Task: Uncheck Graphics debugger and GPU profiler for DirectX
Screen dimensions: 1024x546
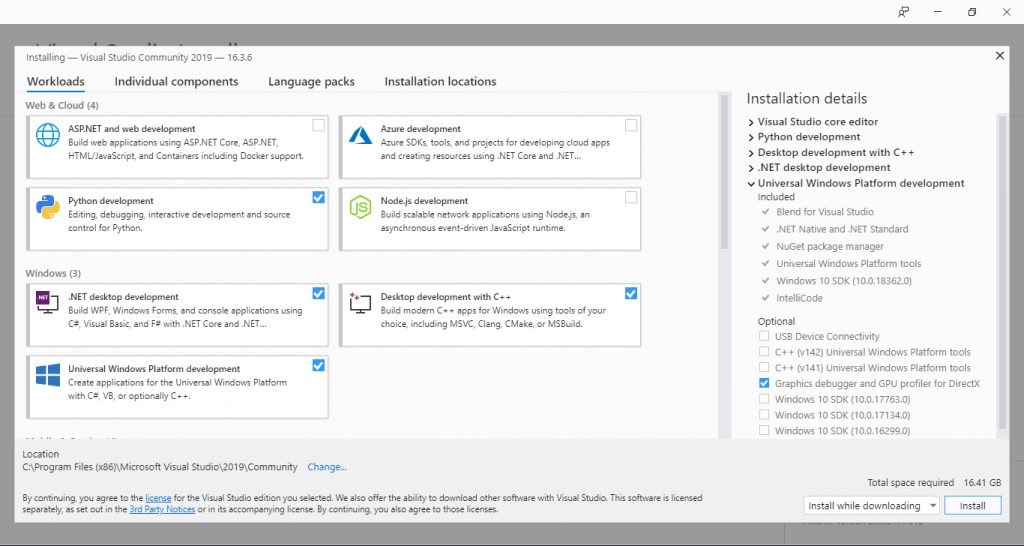Action: (764, 383)
